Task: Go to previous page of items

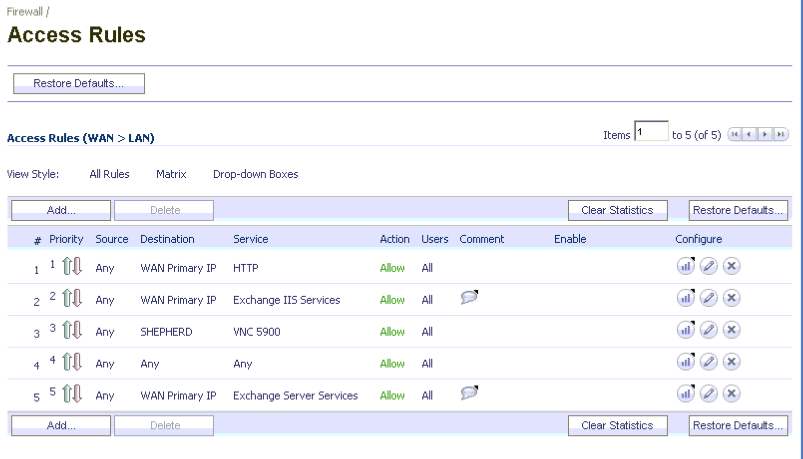Action: [749, 134]
